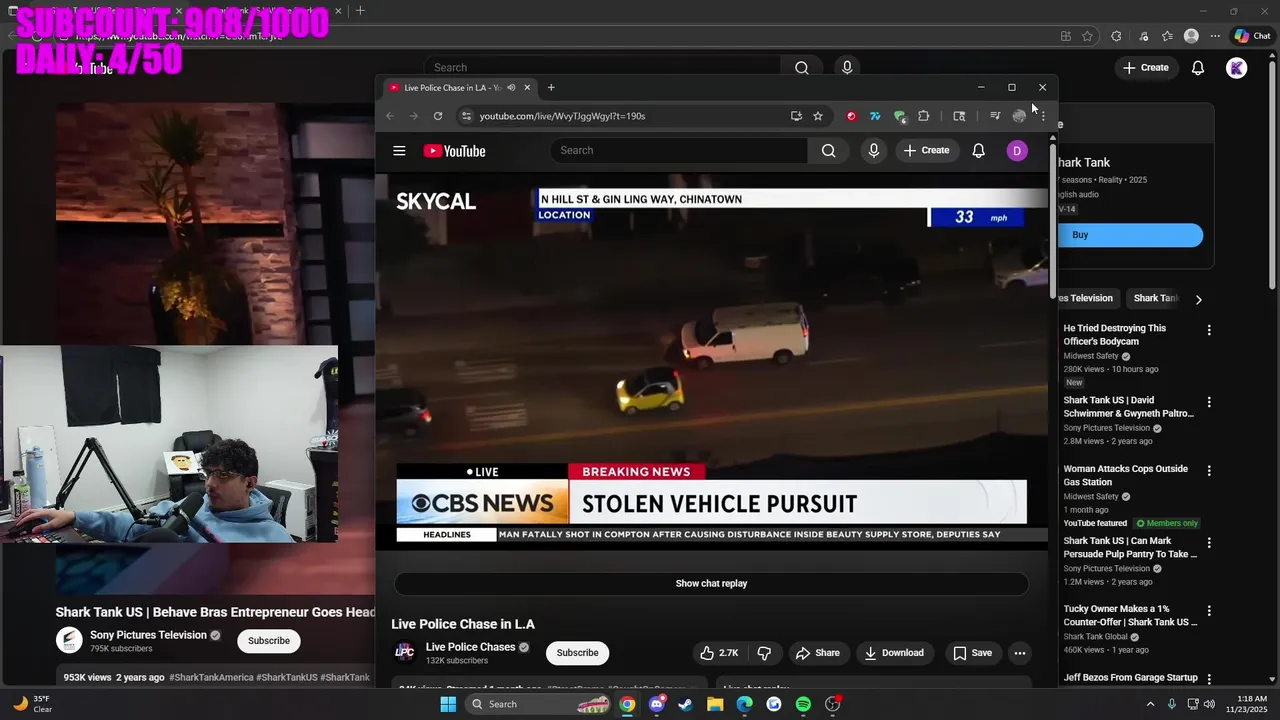
Task: Open more actions for Live Police Chase video
Action: click(x=1019, y=653)
